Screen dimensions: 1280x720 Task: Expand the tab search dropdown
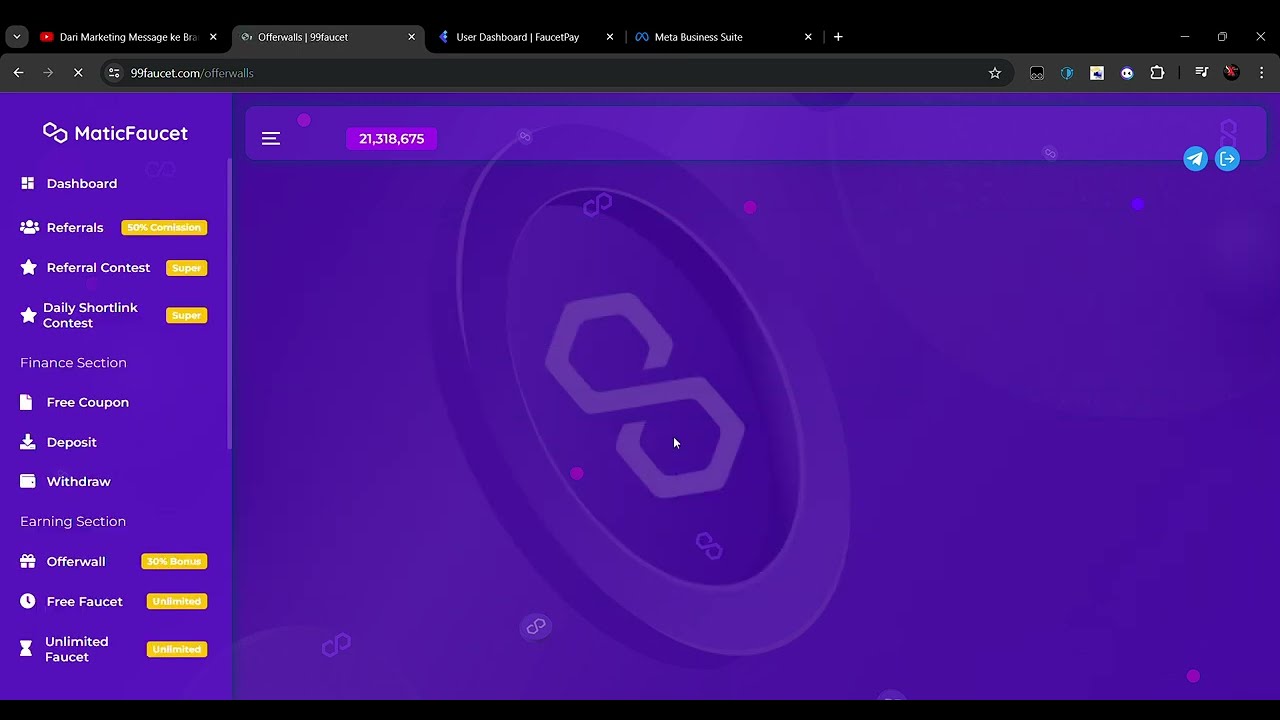16,37
